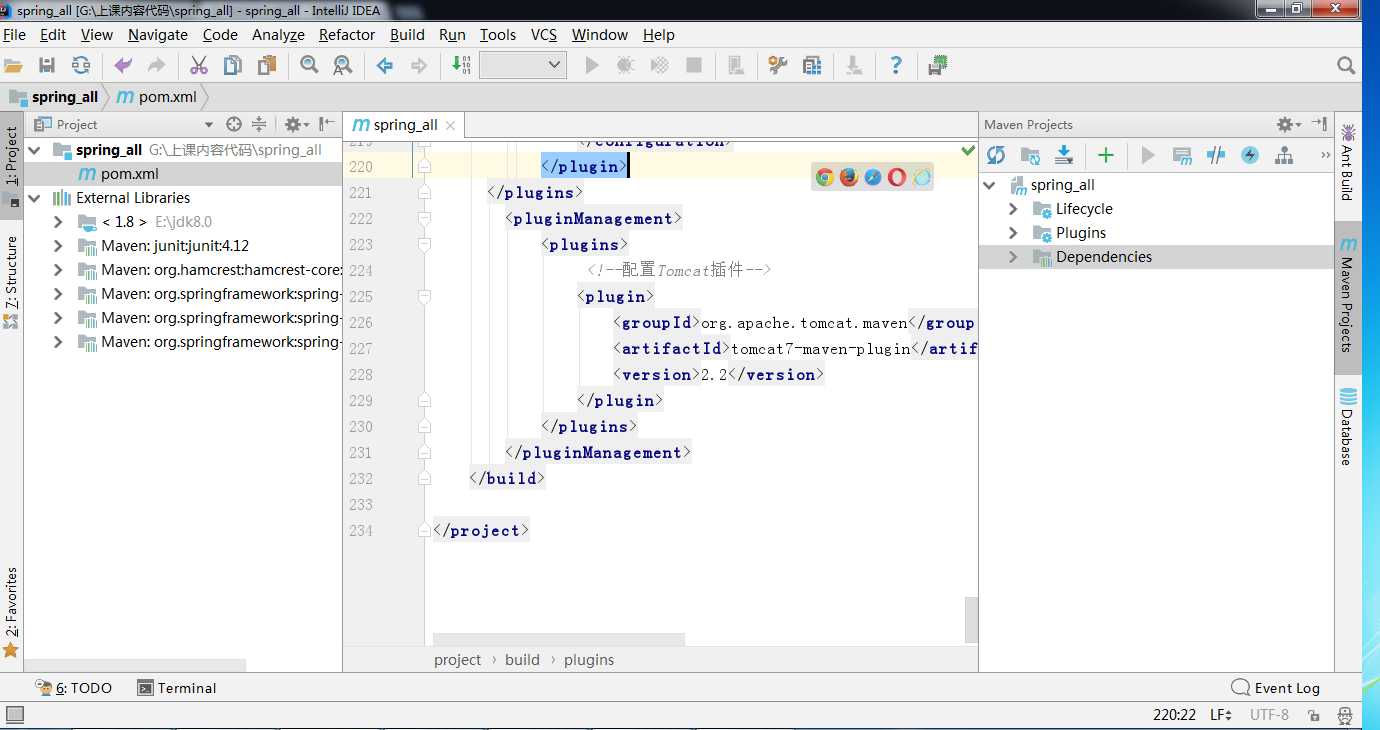Open Project Structure from the main toolbar
The width and height of the screenshot is (1380, 730).
pyautogui.click(x=812, y=65)
